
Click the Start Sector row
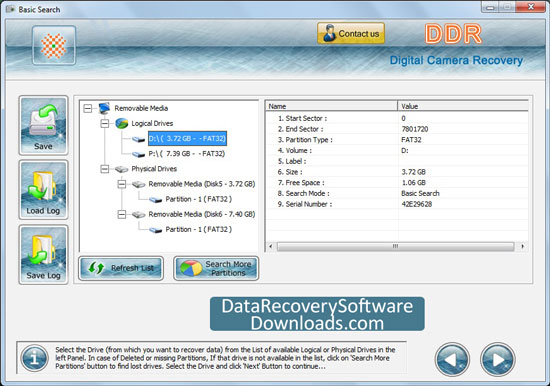click(397, 118)
